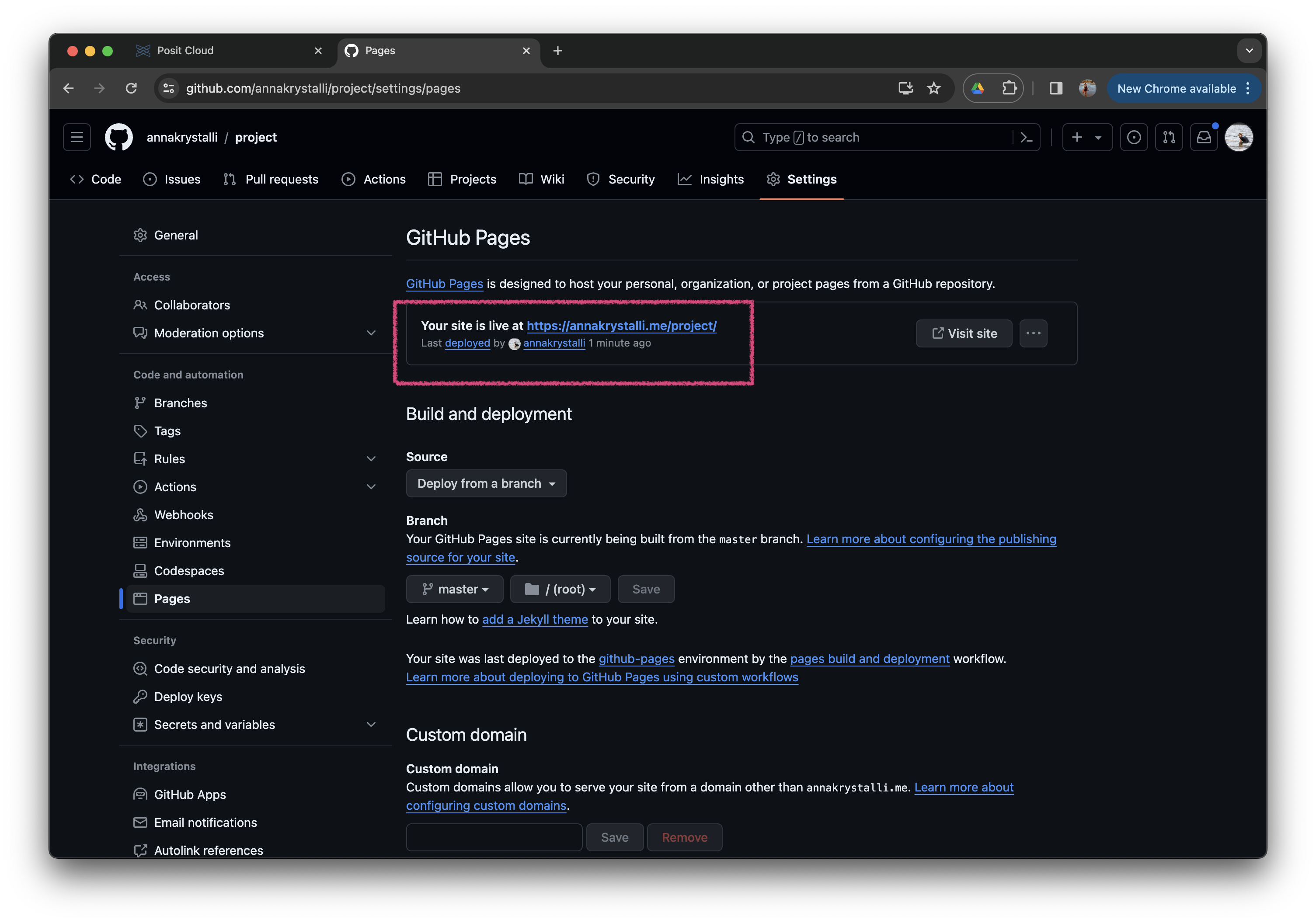The image size is (1316, 923).
Task: Open the notifications inbox icon
Action: 1204,138
